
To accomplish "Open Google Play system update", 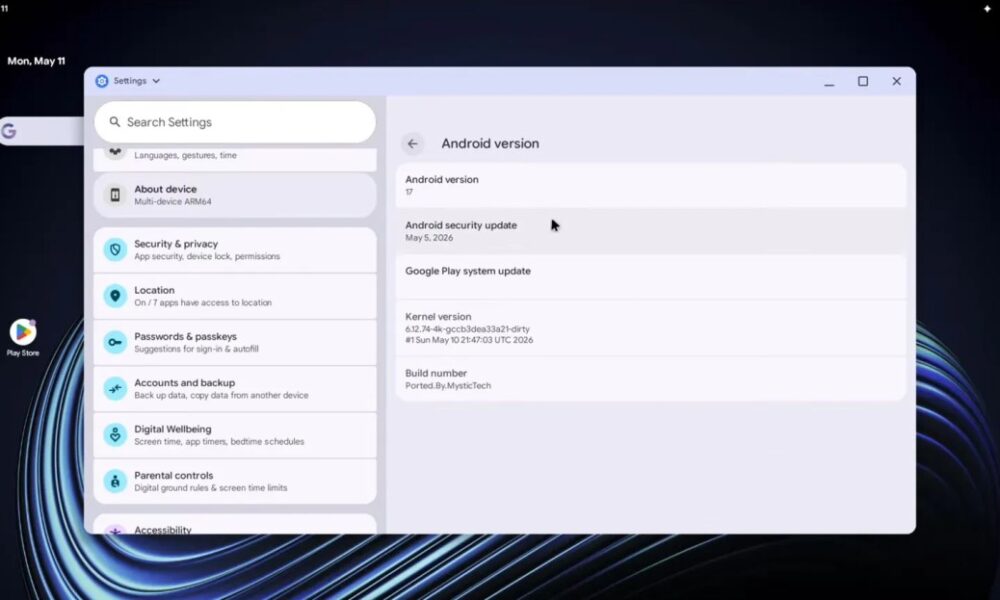I will pos(651,277).
